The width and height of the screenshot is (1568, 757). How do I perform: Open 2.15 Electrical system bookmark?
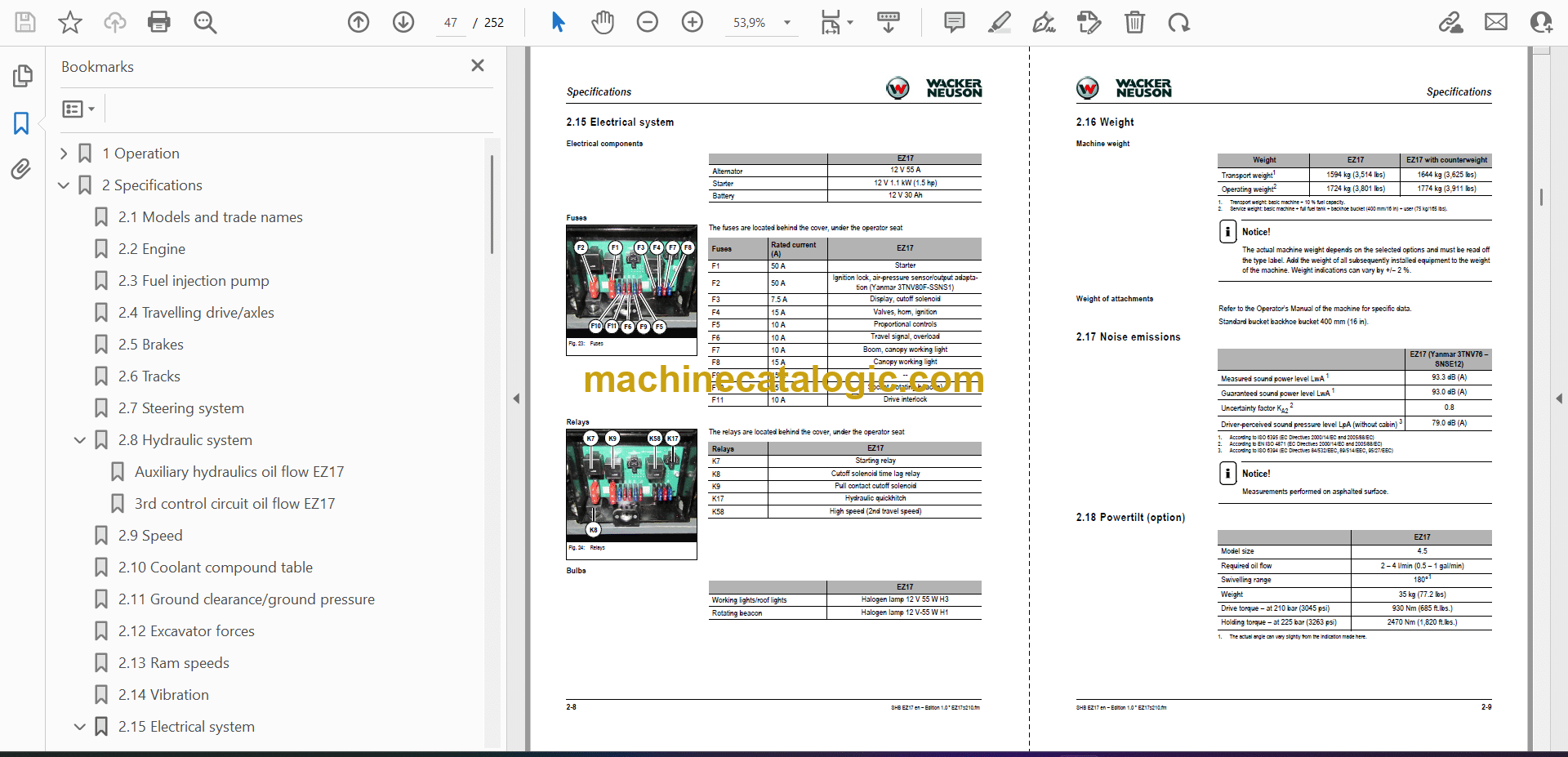[186, 727]
